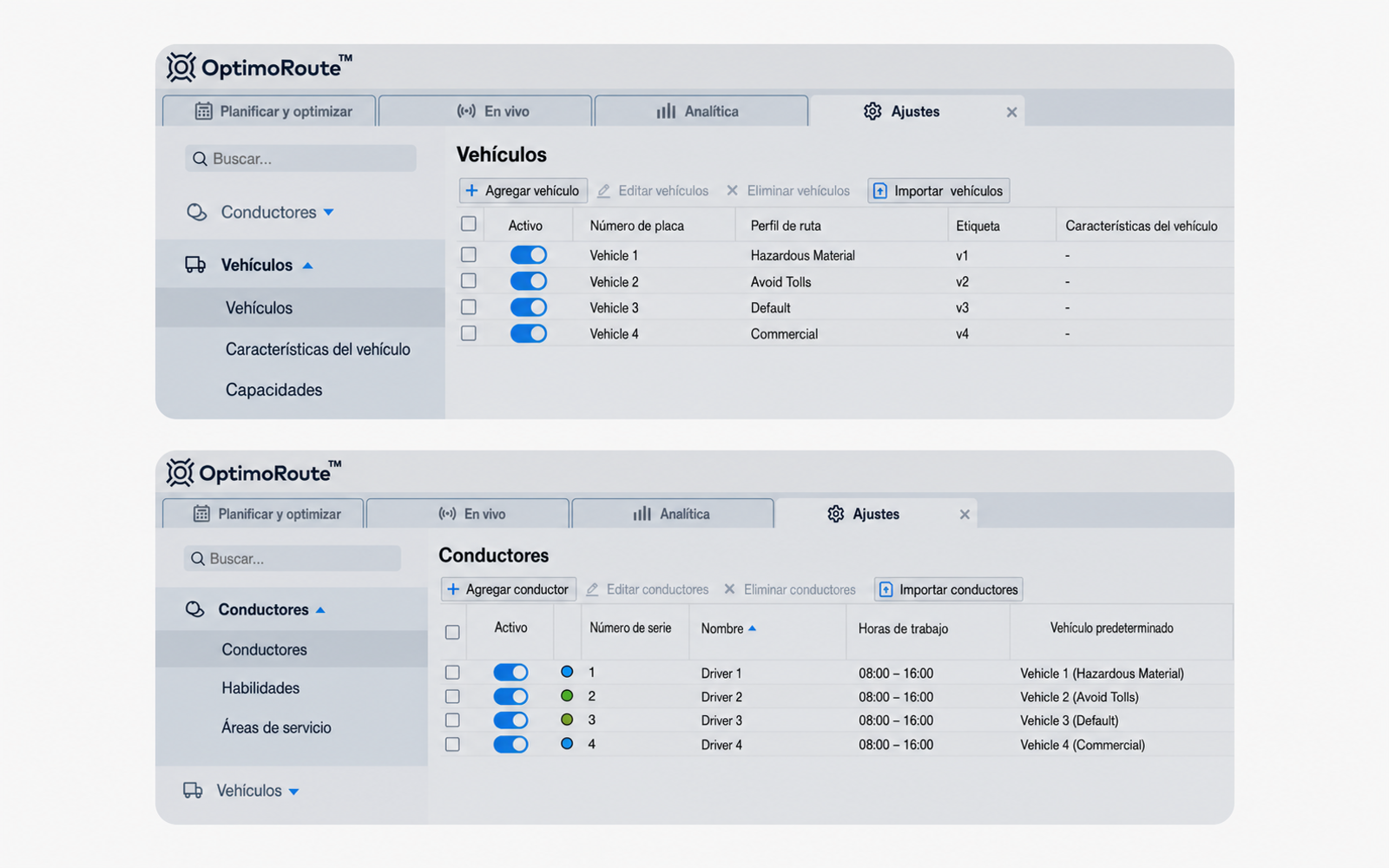This screenshot has width=1389, height=868.
Task: Click the Agregar conductor button
Action: point(509,589)
